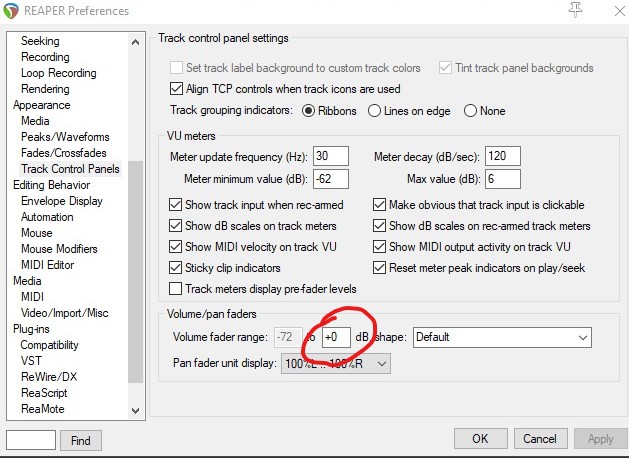Open Editing Behavior preferences category
The height and width of the screenshot is (458, 629).
pyautogui.click(x=52, y=185)
